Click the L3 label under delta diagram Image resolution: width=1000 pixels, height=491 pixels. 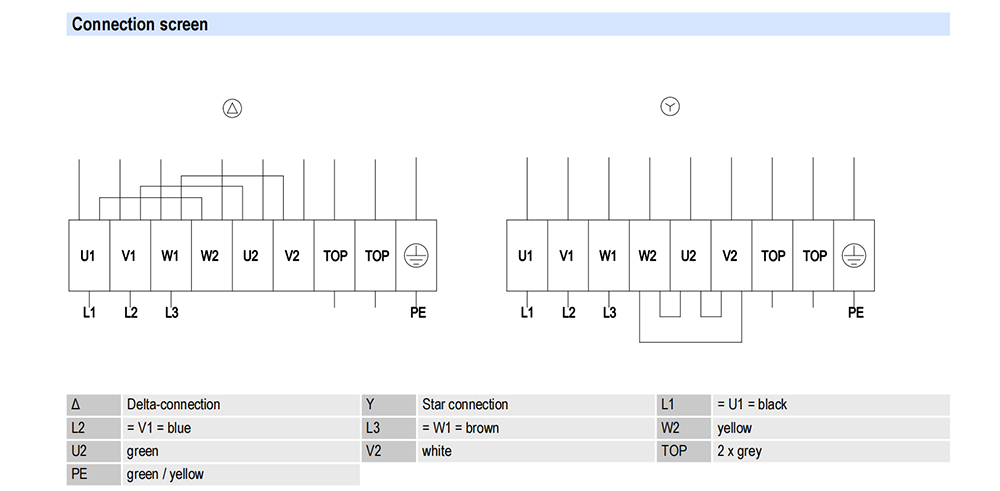172,313
